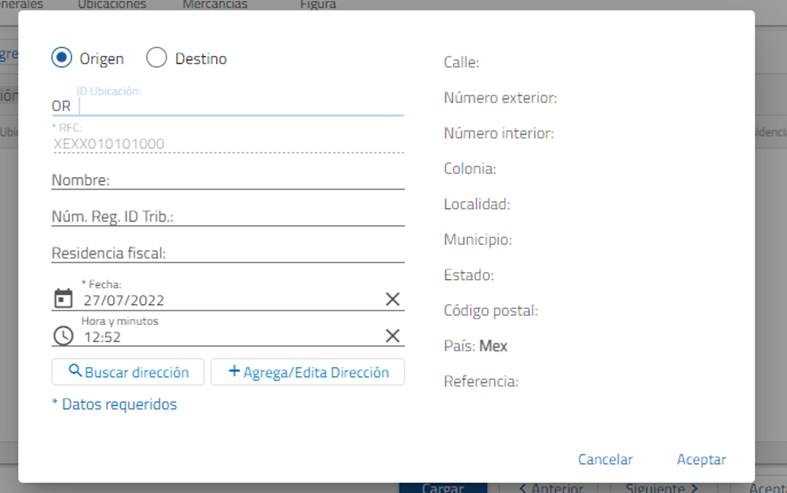Click the RFC field
The height and width of the screenshot is (493, 787).
[x=228, y=143]
